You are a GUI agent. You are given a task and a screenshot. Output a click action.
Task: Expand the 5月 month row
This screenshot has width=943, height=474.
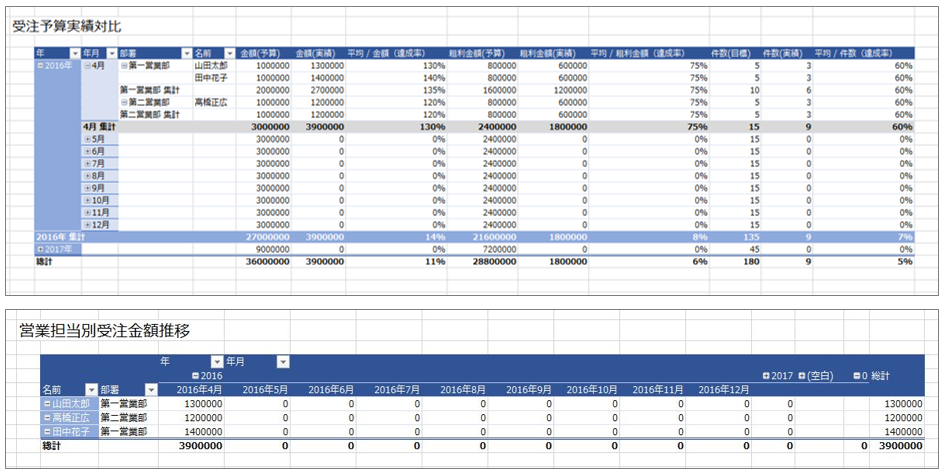(87, 139)
